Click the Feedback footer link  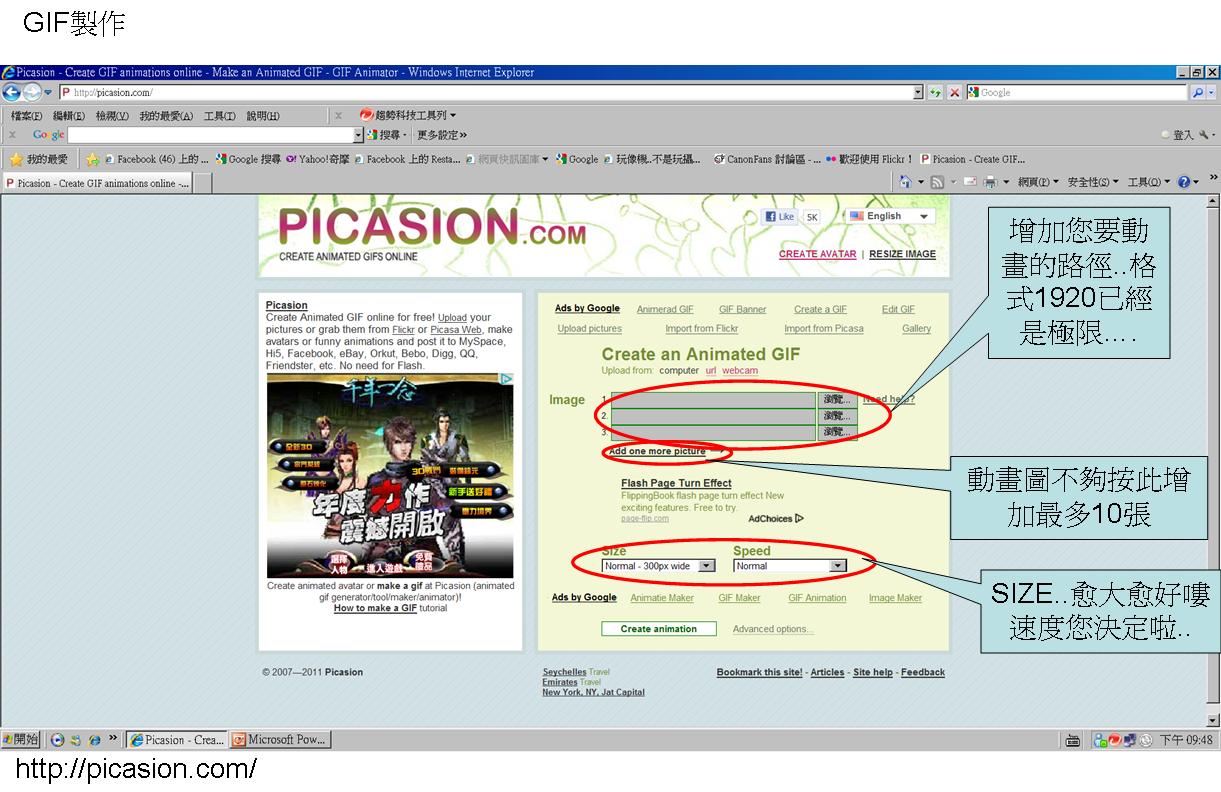point(922,672)
